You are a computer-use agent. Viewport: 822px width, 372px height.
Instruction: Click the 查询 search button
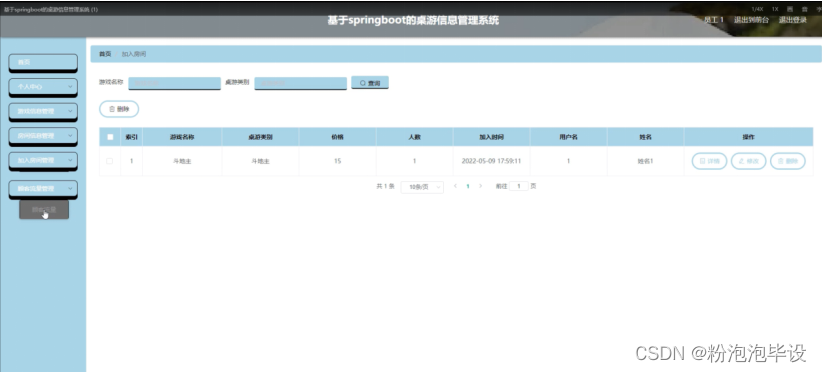(x=370, y=83)
